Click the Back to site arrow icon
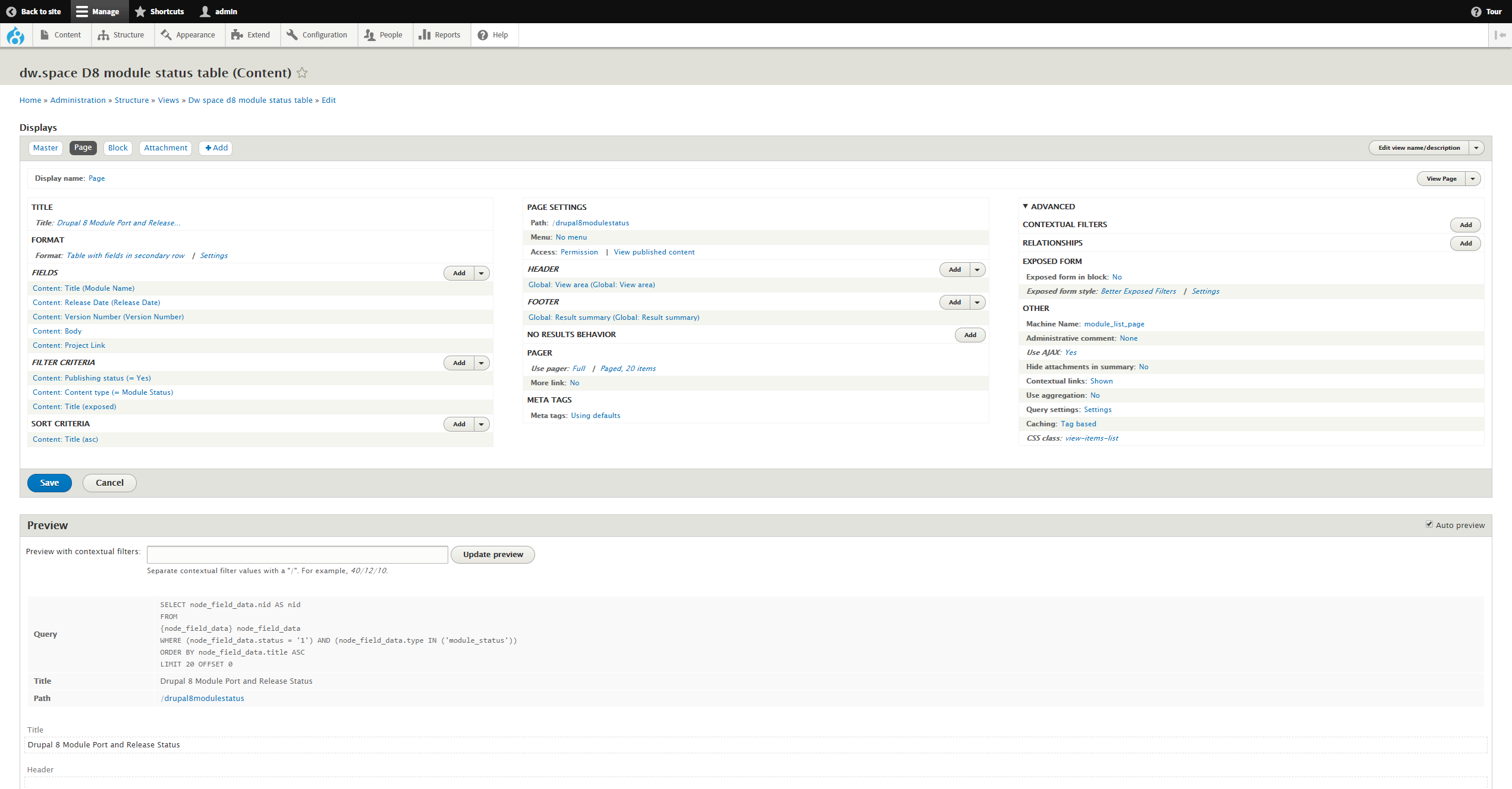Viewport: 1512px width, 789px height. pos(11,11)
